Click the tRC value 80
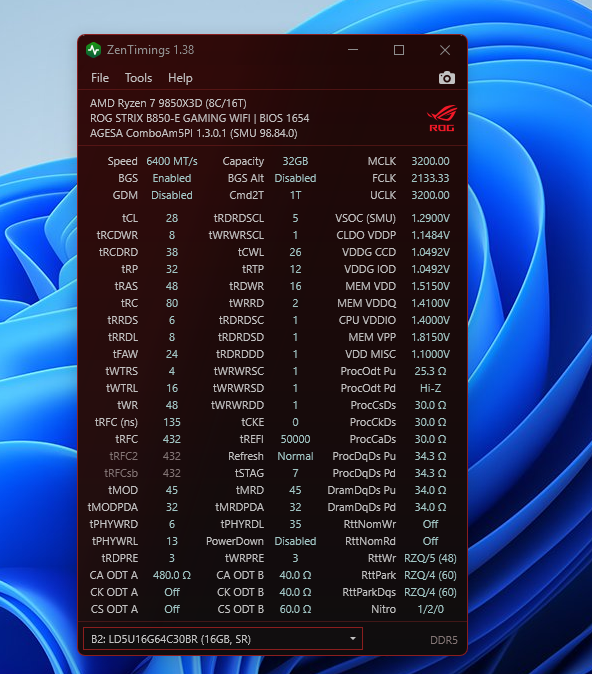 172,303
